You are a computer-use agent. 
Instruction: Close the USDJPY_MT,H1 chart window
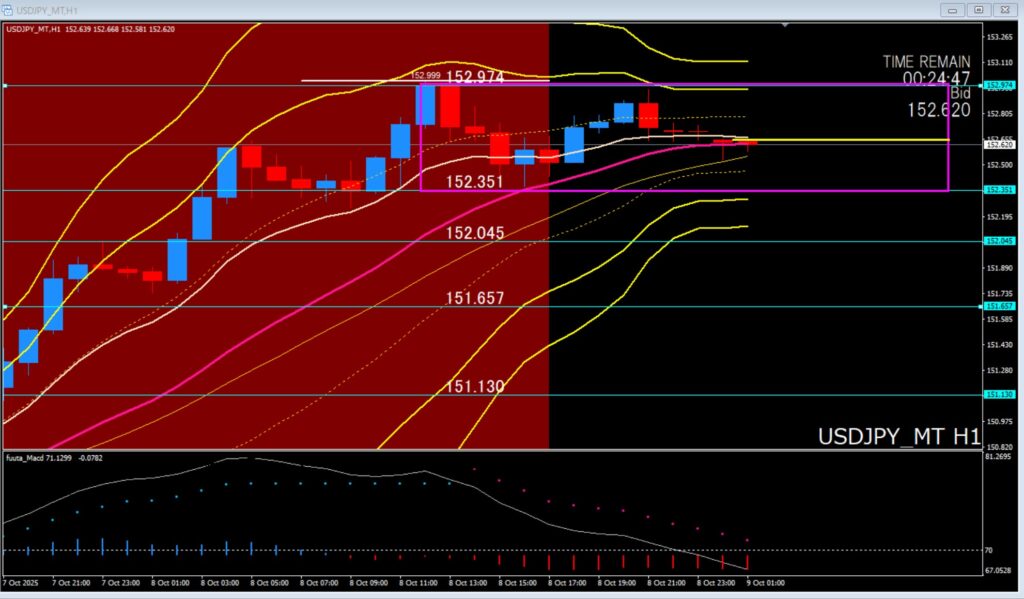pos(1004,9)
